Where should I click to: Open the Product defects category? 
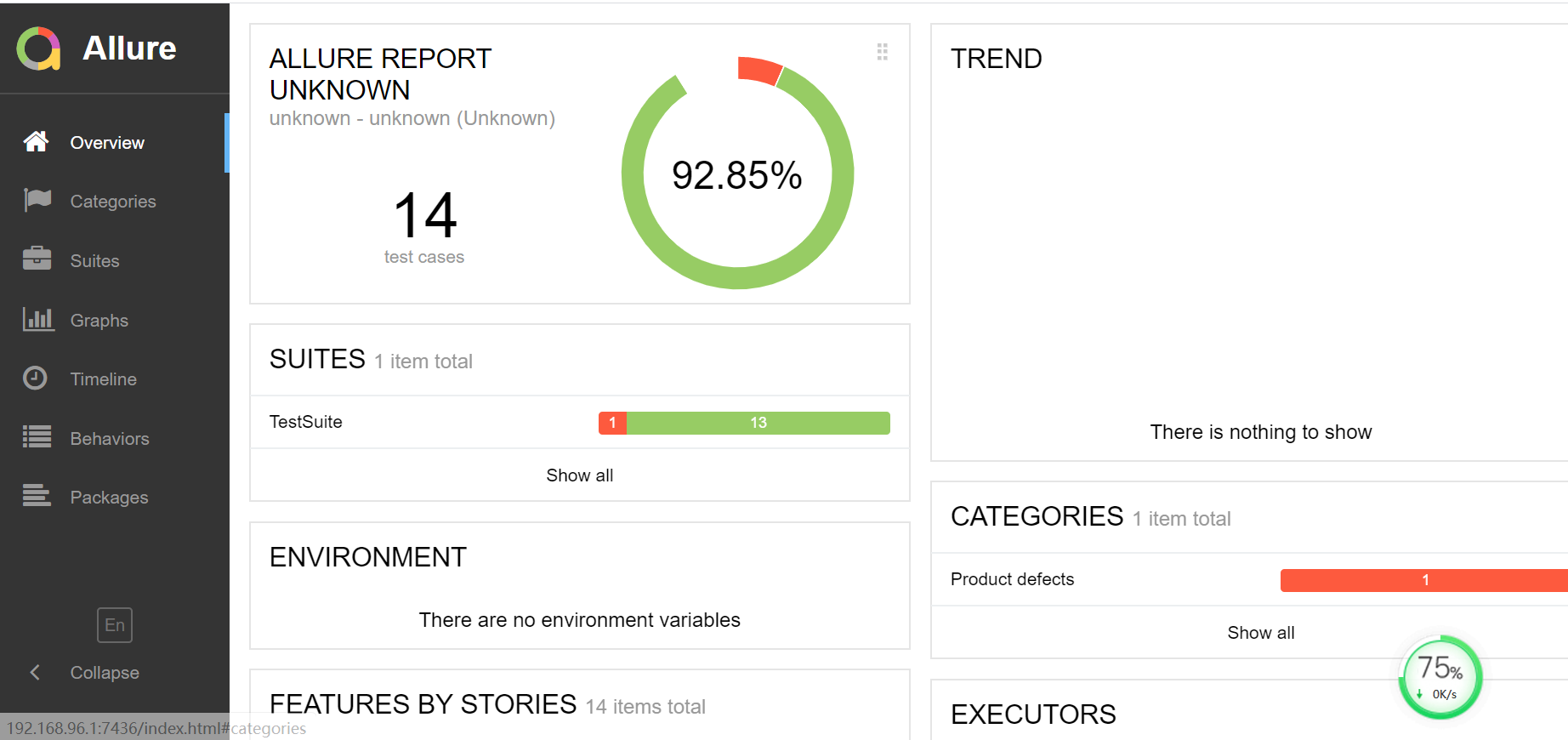click(x=1012, y=579)
